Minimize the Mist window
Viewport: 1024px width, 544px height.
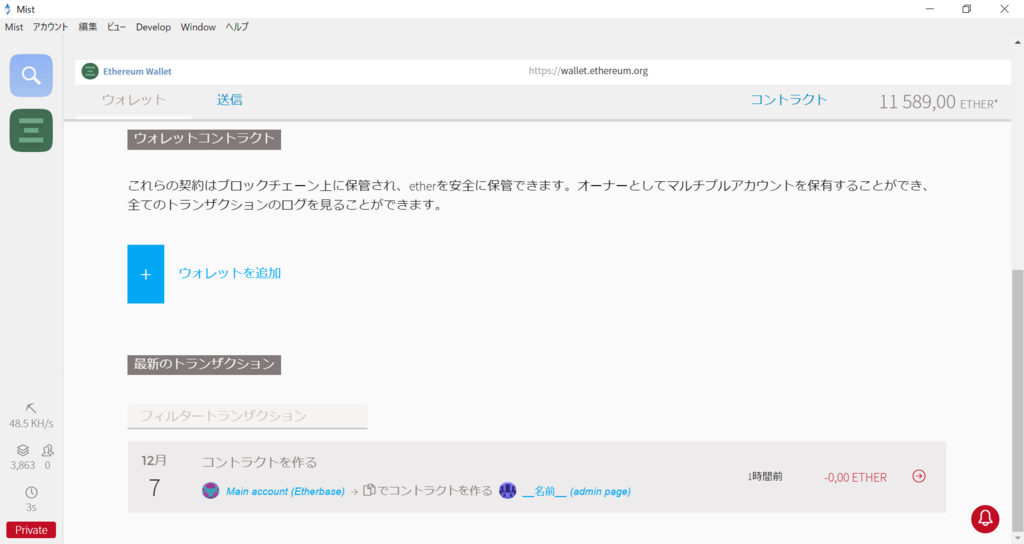coord(930,9)
